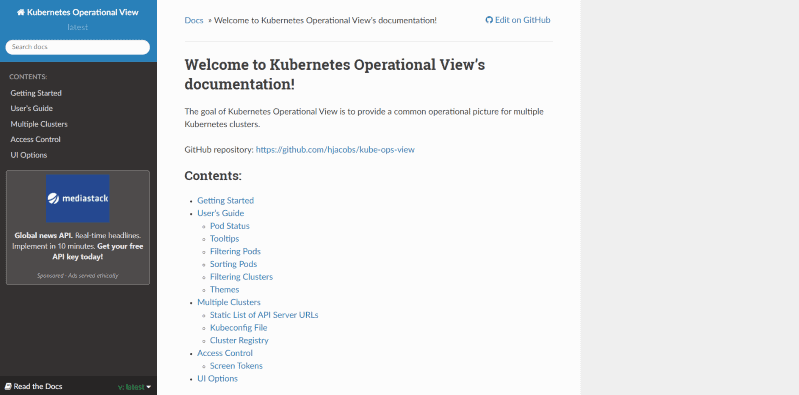
Task: Expand the version selector caret at latest
Action: coord(149,387)
